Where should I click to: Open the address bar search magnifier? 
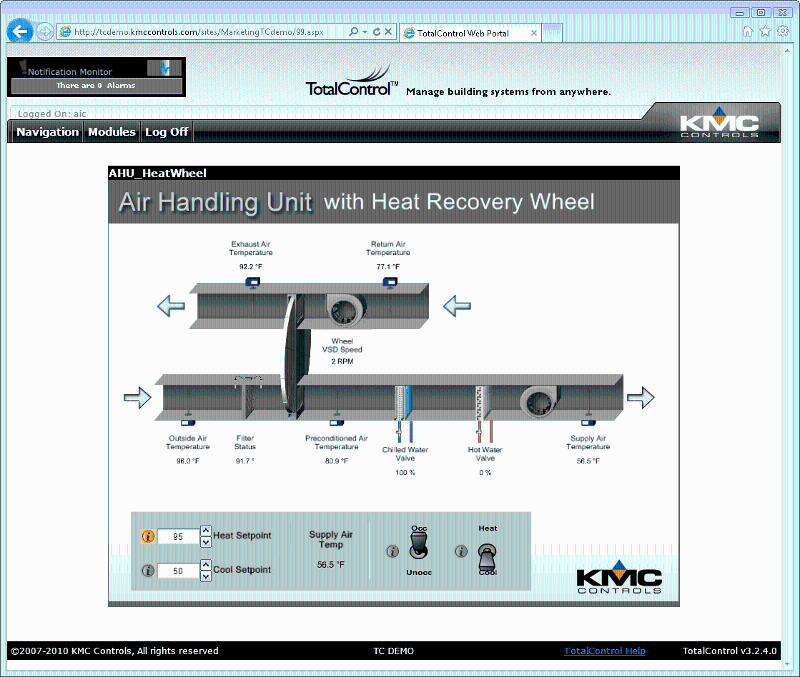pyautogui.click(x=353, y=32)
